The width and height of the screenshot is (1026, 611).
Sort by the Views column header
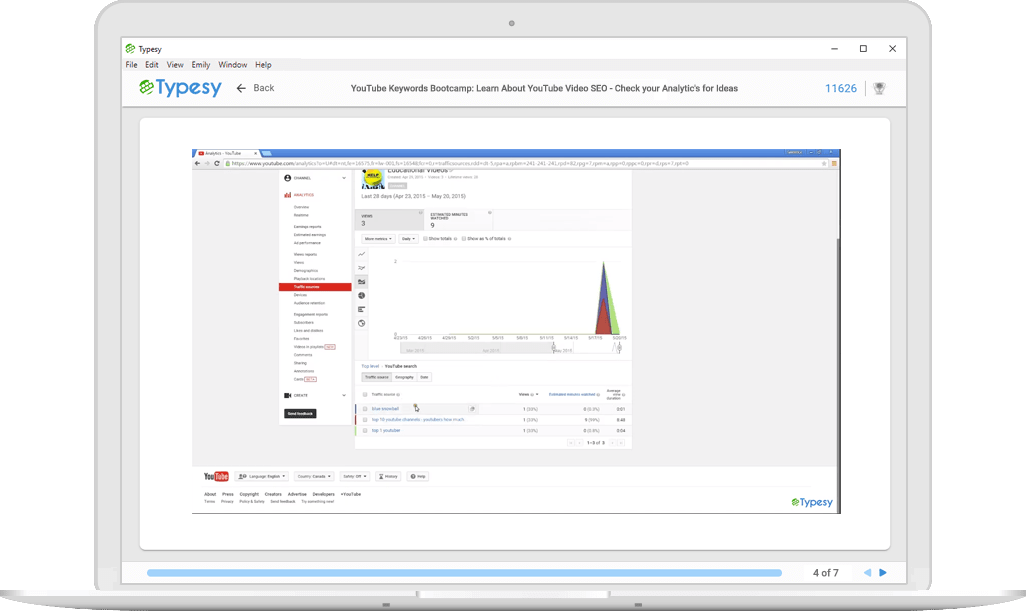(525, 394)
